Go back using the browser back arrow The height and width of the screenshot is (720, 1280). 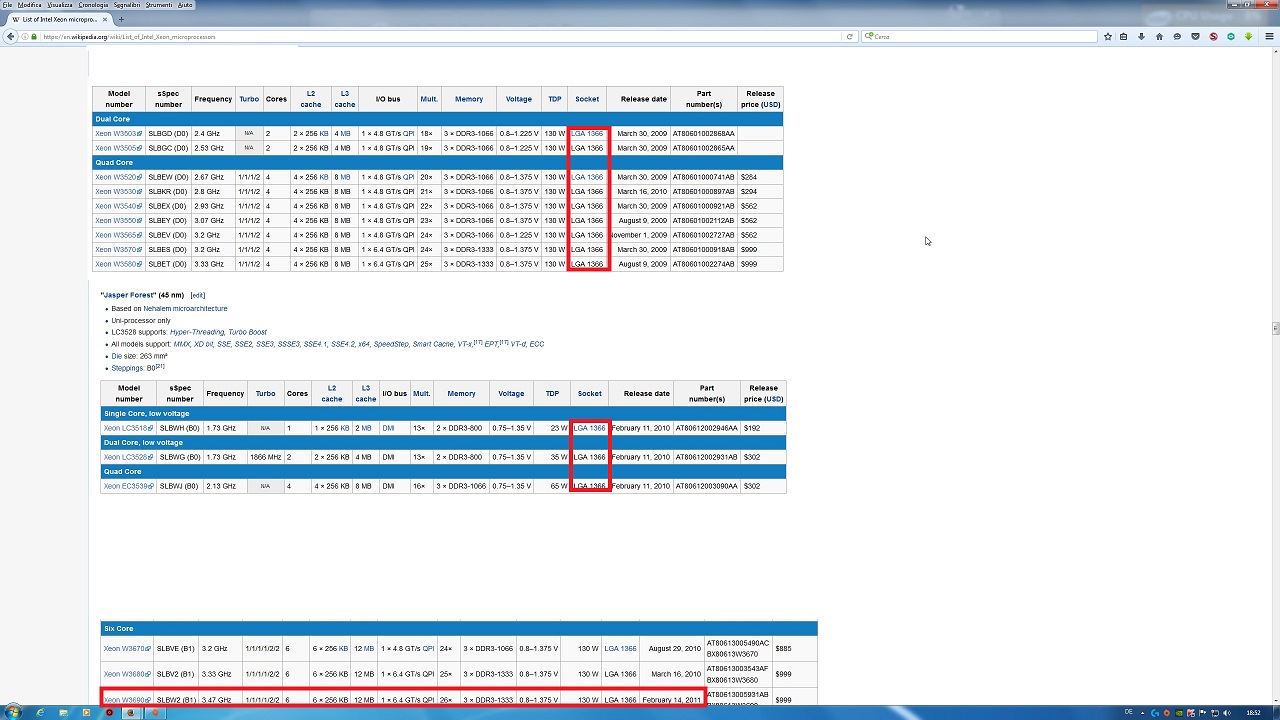[x=11, y=36]
